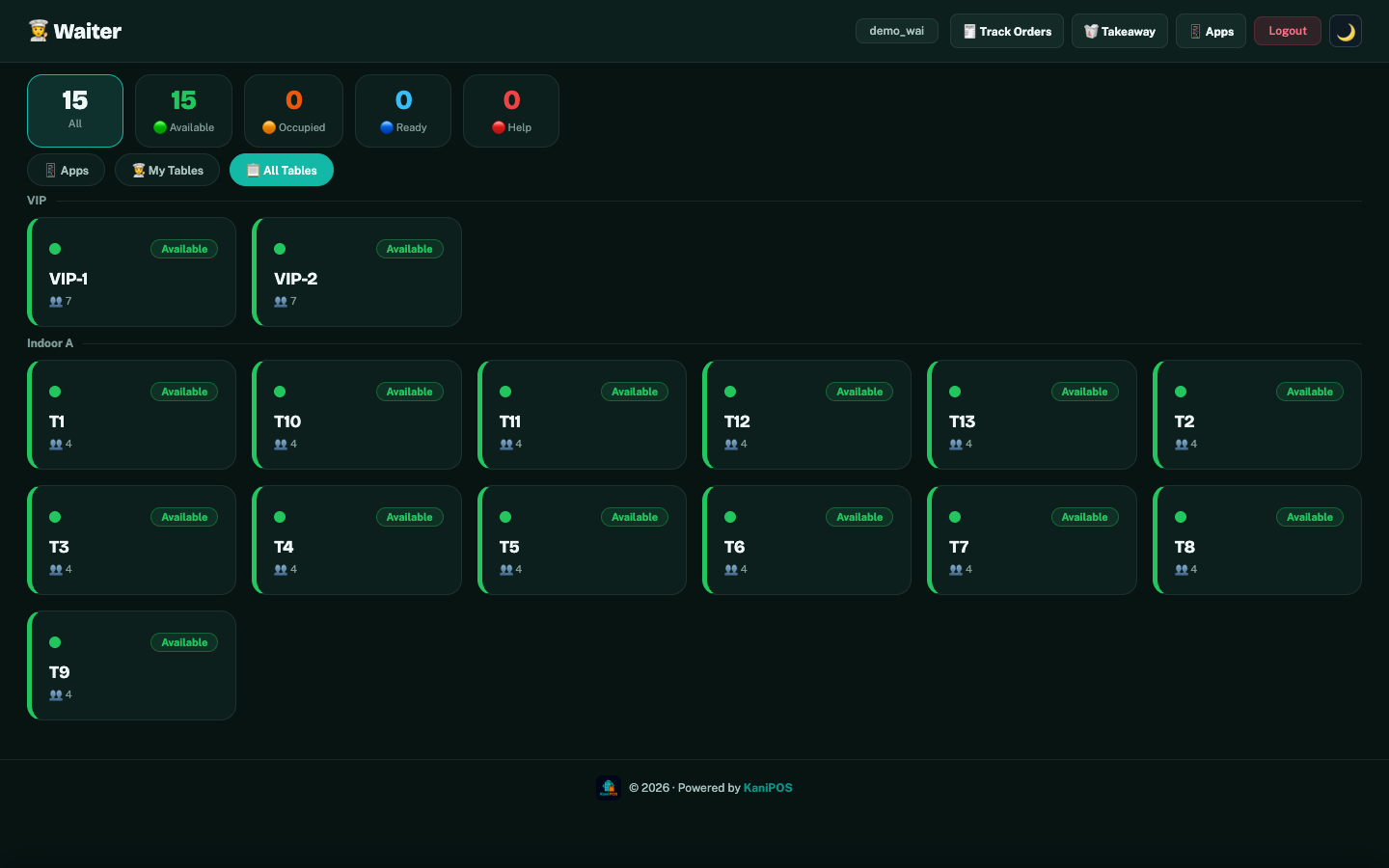The width and height of the screenshot is (1389, 868).
Task: Open the Apps pill below the counters
Action: pos(66,170)
